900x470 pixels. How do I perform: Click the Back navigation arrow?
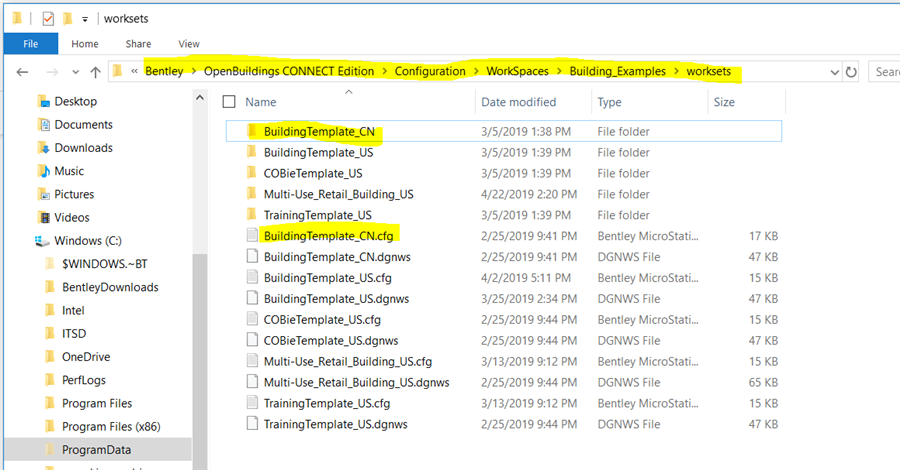(x=22, y=72)
